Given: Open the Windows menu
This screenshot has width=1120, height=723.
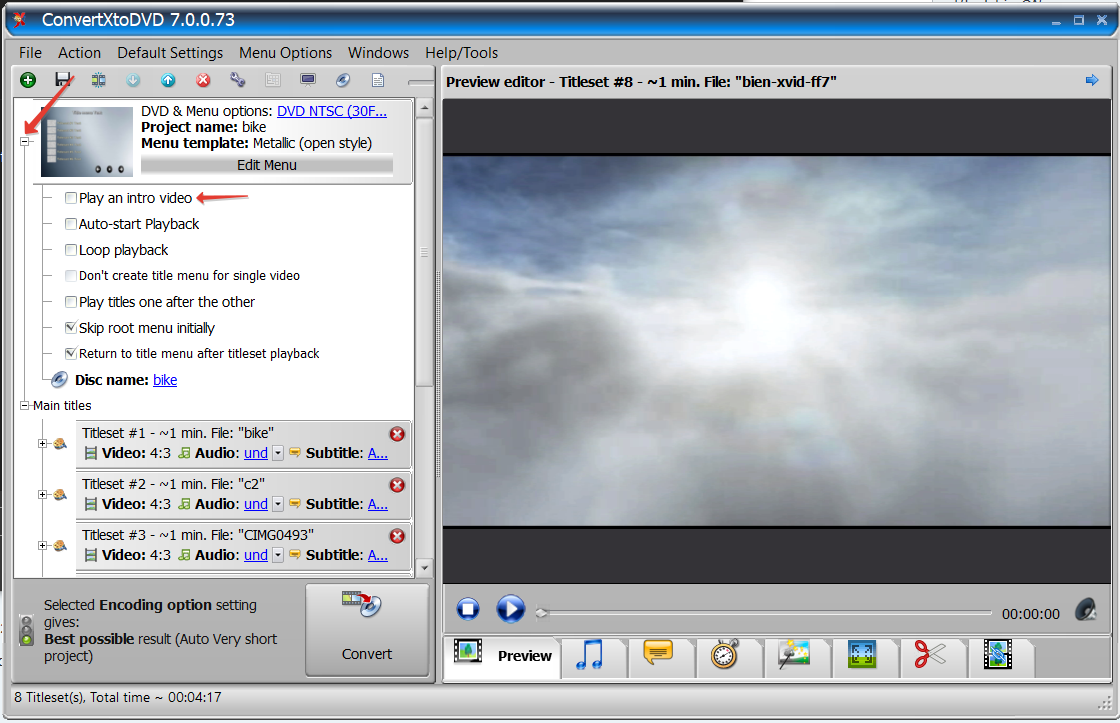Looking at the screenshot, I should coord(379,53).
